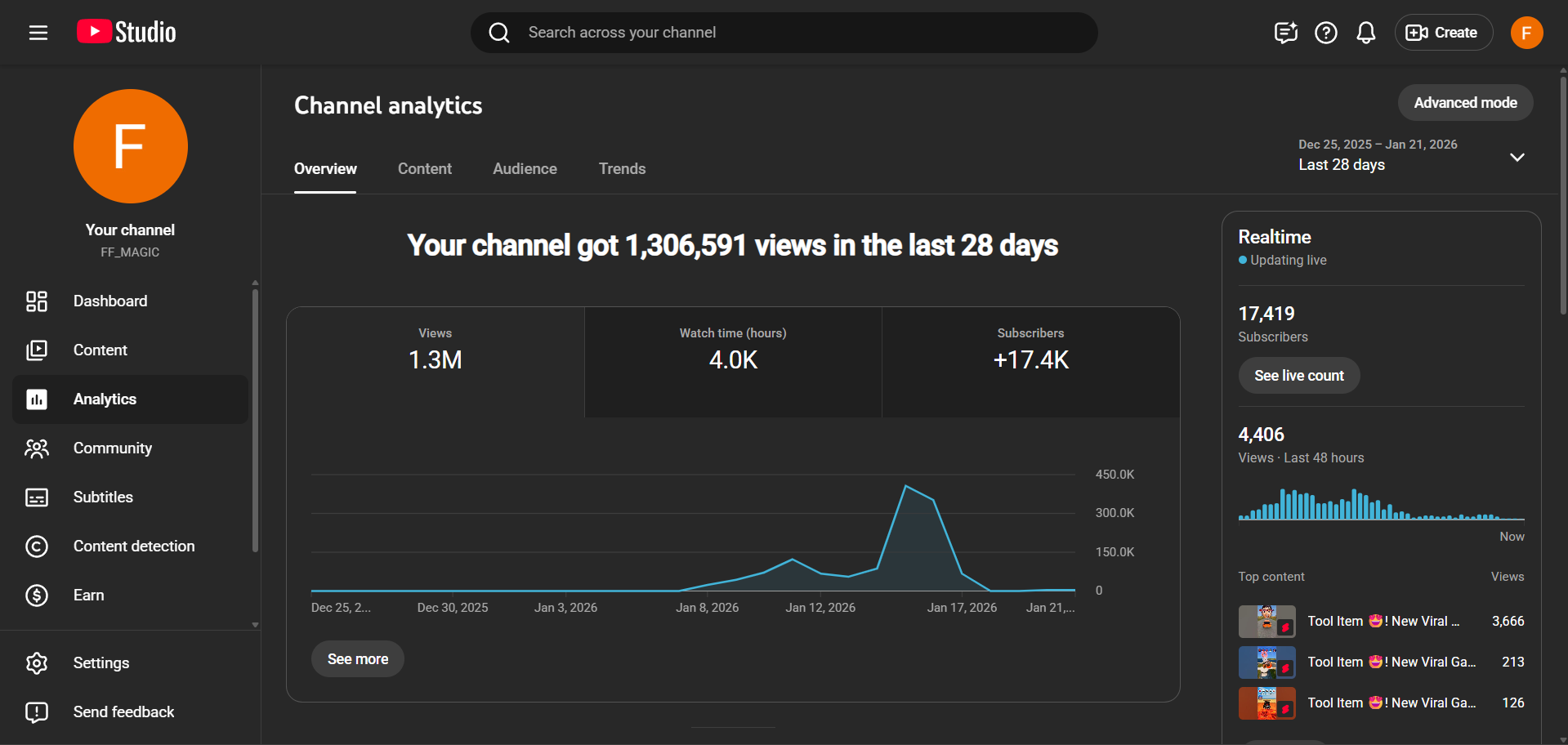This screenshot has height=745, width=1568.
Task: Click the See live count button
Action: (x=1298, y=376)
